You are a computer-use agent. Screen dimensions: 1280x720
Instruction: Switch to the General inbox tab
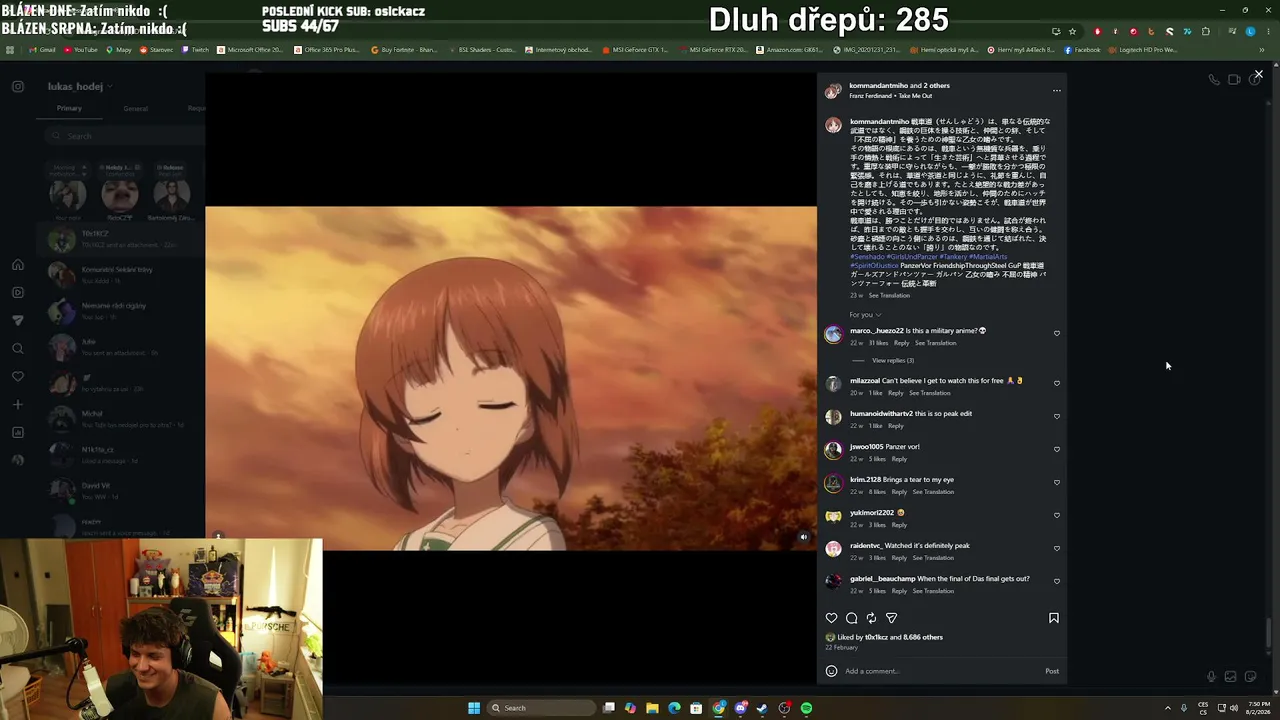[135, 108]
